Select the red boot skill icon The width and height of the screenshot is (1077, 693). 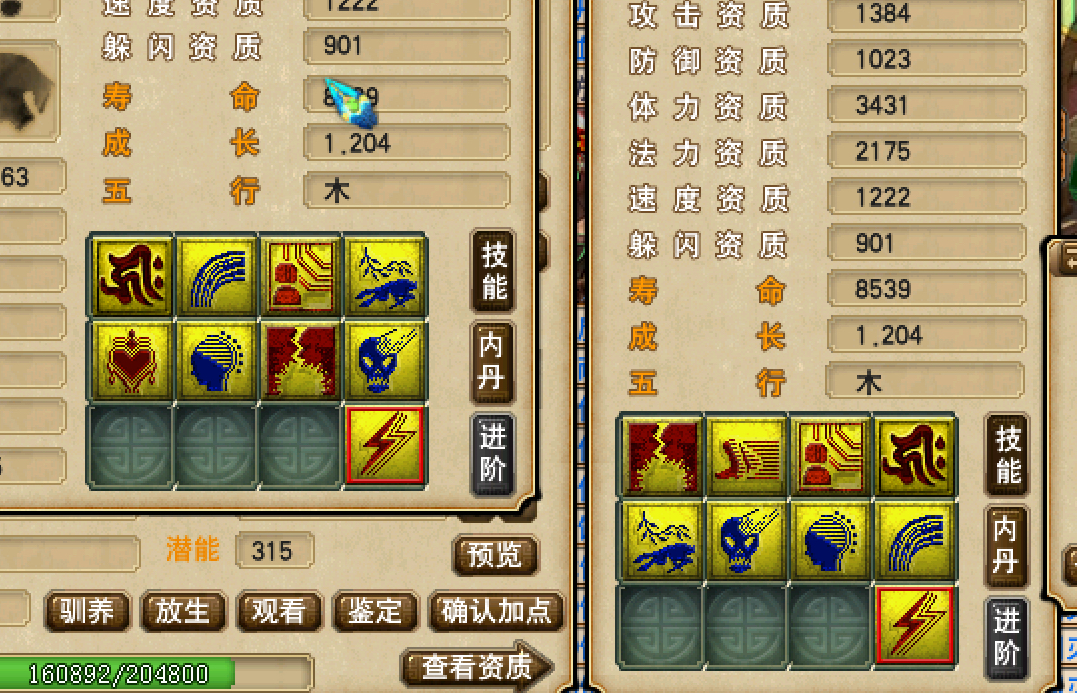[747, 455]
